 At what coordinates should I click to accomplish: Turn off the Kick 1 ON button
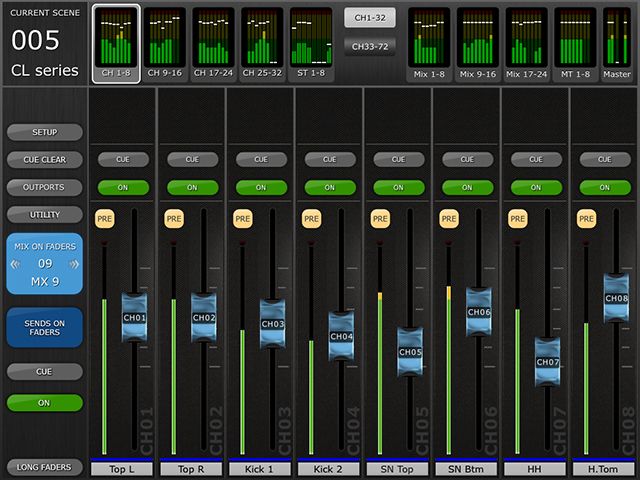pyautogui.click(x=262, y=187)
